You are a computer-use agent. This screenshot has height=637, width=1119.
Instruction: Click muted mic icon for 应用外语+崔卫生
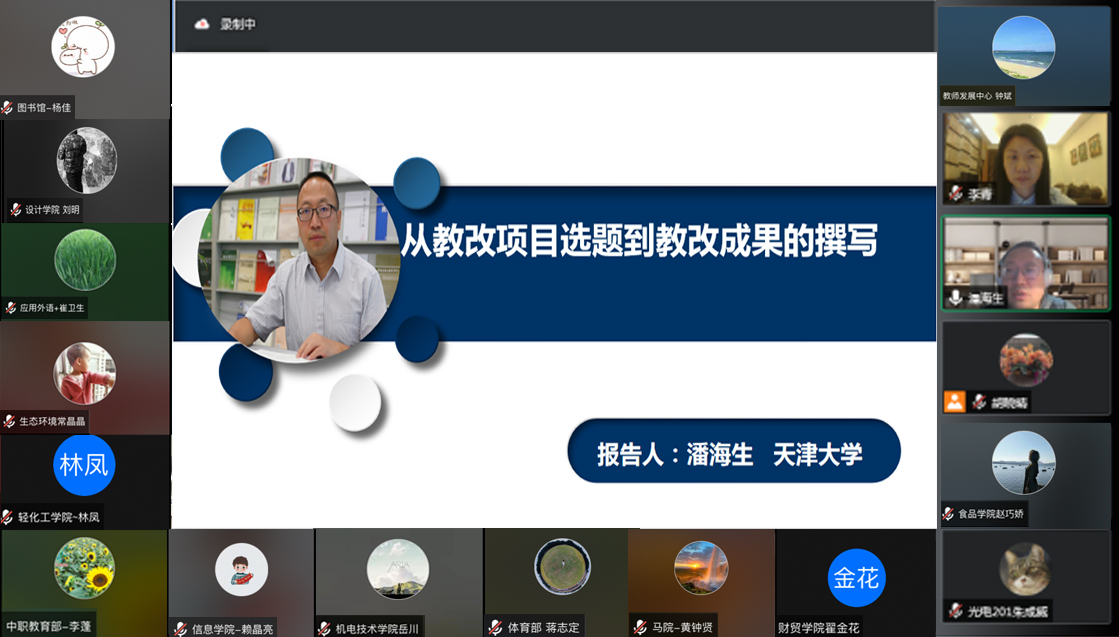11,308
